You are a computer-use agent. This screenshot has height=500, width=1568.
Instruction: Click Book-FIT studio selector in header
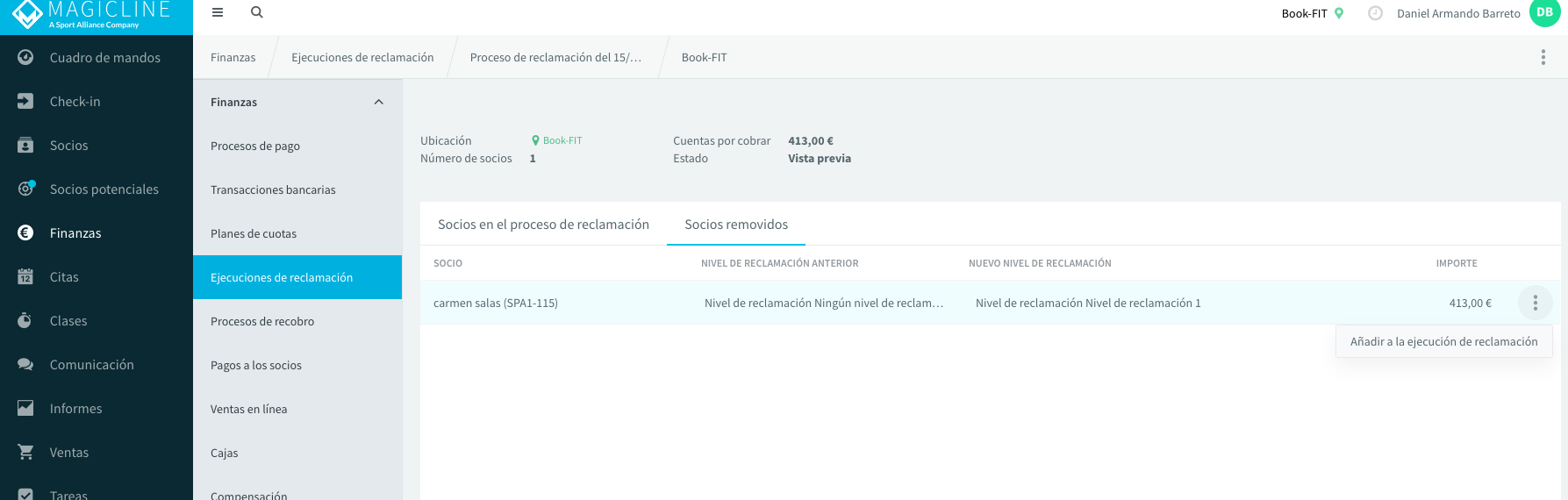[1305, 13]
